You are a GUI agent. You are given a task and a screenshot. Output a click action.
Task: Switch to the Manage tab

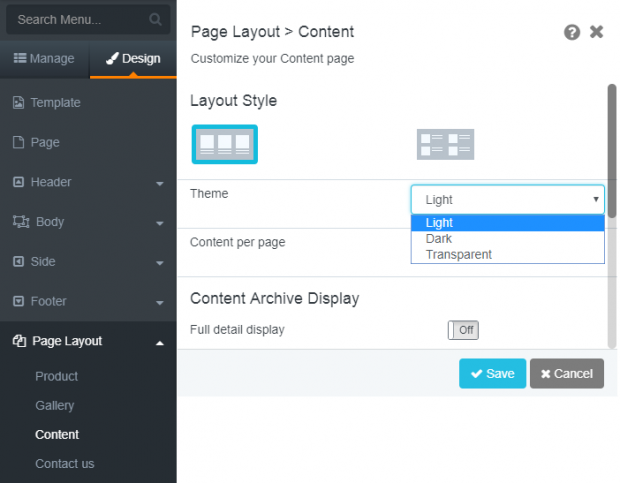pyautogui.click(x=44, y=58)
